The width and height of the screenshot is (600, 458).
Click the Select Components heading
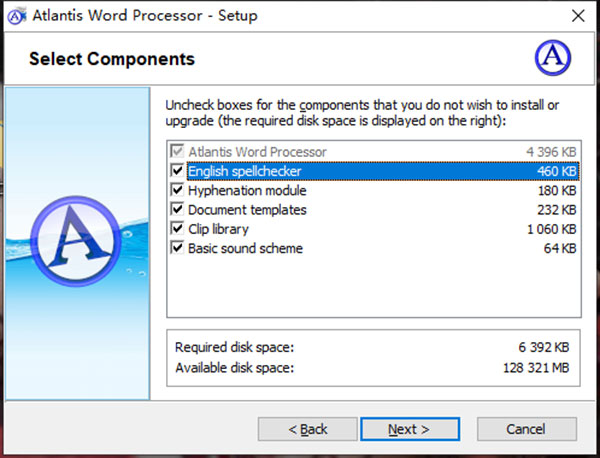click(x=112, y=59)
